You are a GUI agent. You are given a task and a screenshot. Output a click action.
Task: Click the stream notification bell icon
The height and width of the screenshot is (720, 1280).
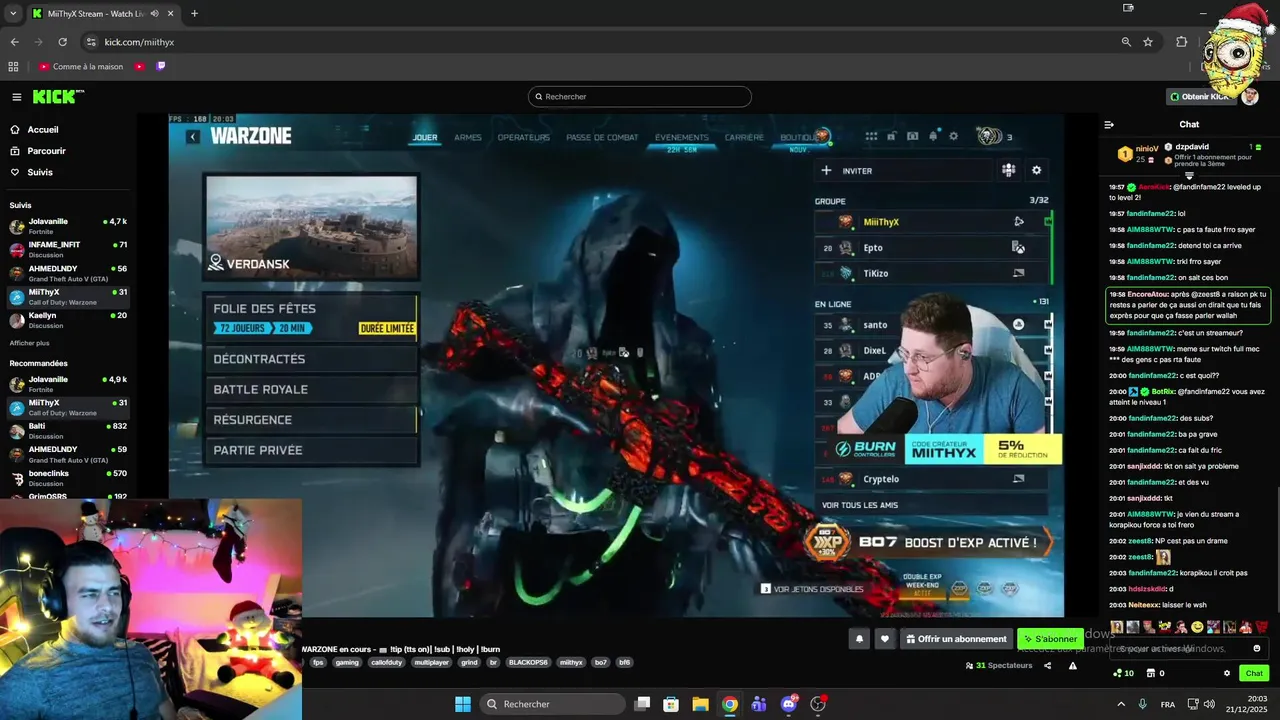point(859,639)
